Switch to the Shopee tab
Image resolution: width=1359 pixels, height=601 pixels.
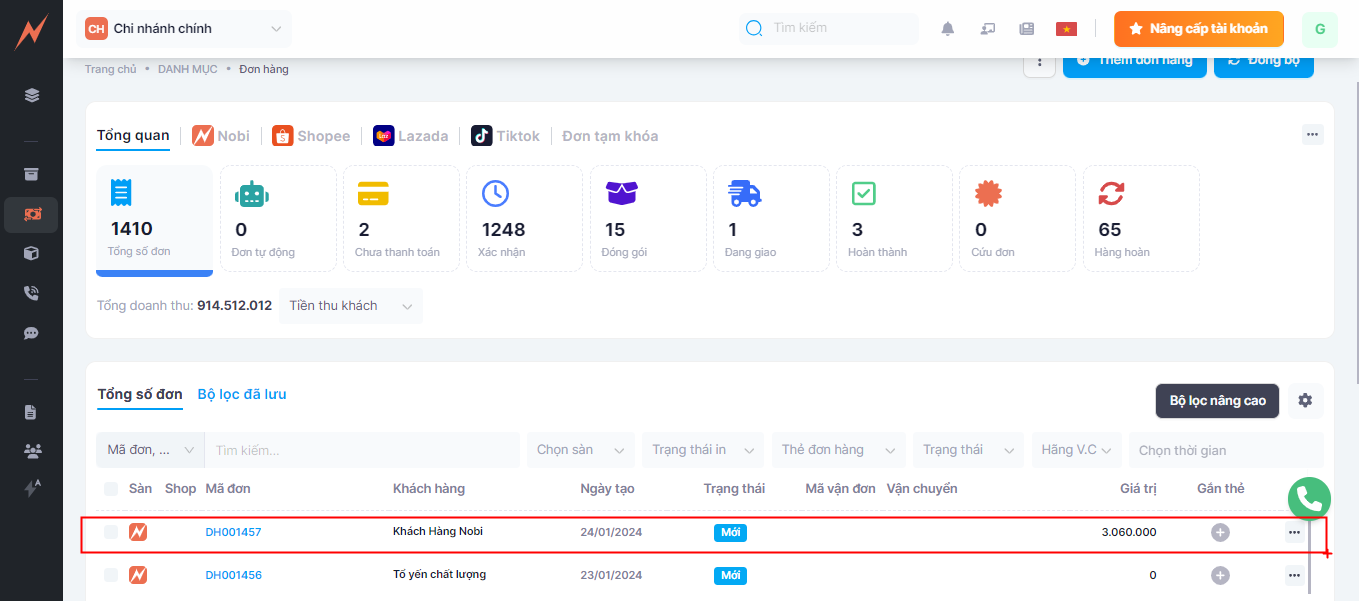(x=311, y=136)
